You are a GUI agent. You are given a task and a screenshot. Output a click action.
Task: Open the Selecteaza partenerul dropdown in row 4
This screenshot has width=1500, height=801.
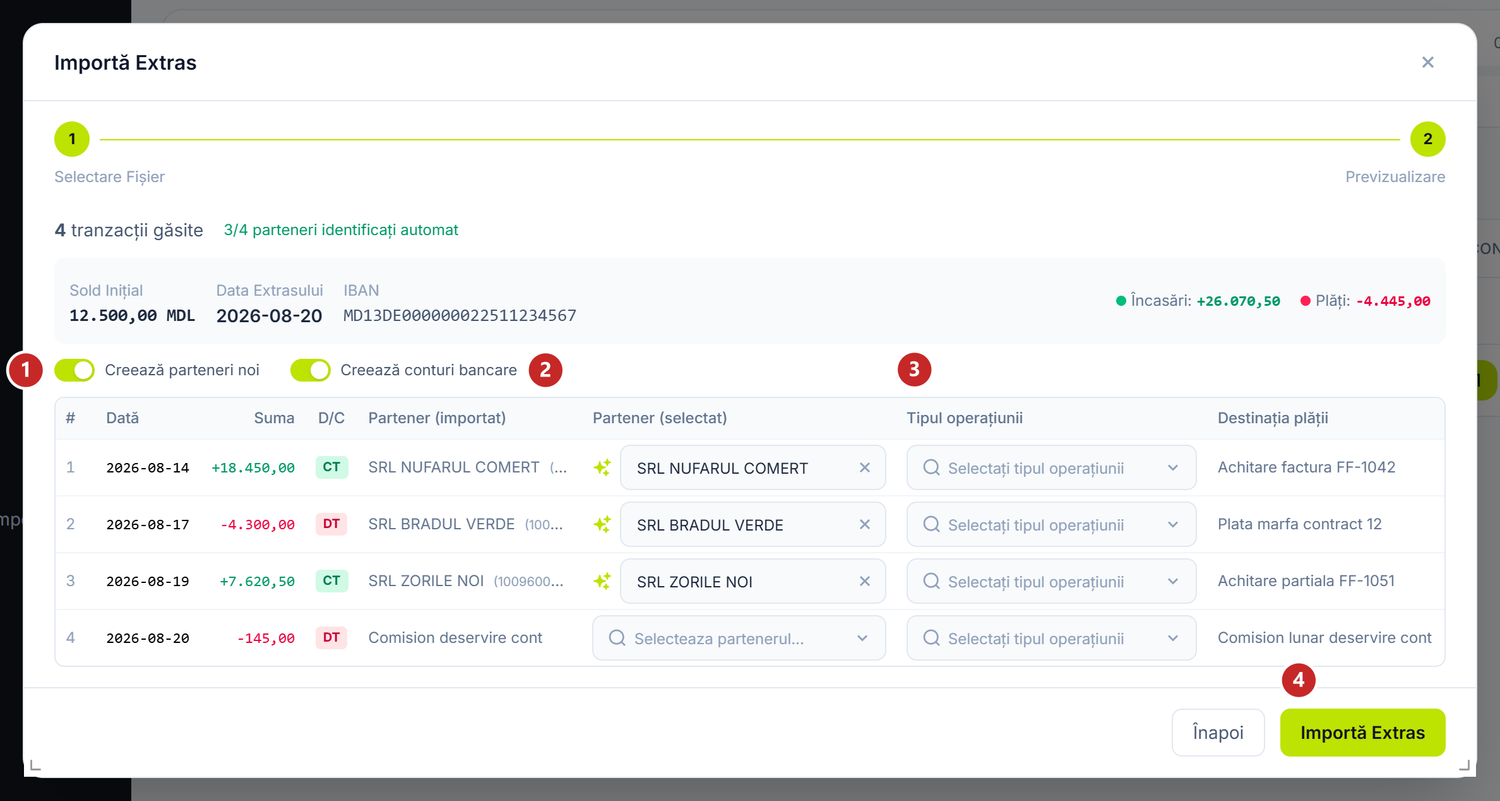739,638
